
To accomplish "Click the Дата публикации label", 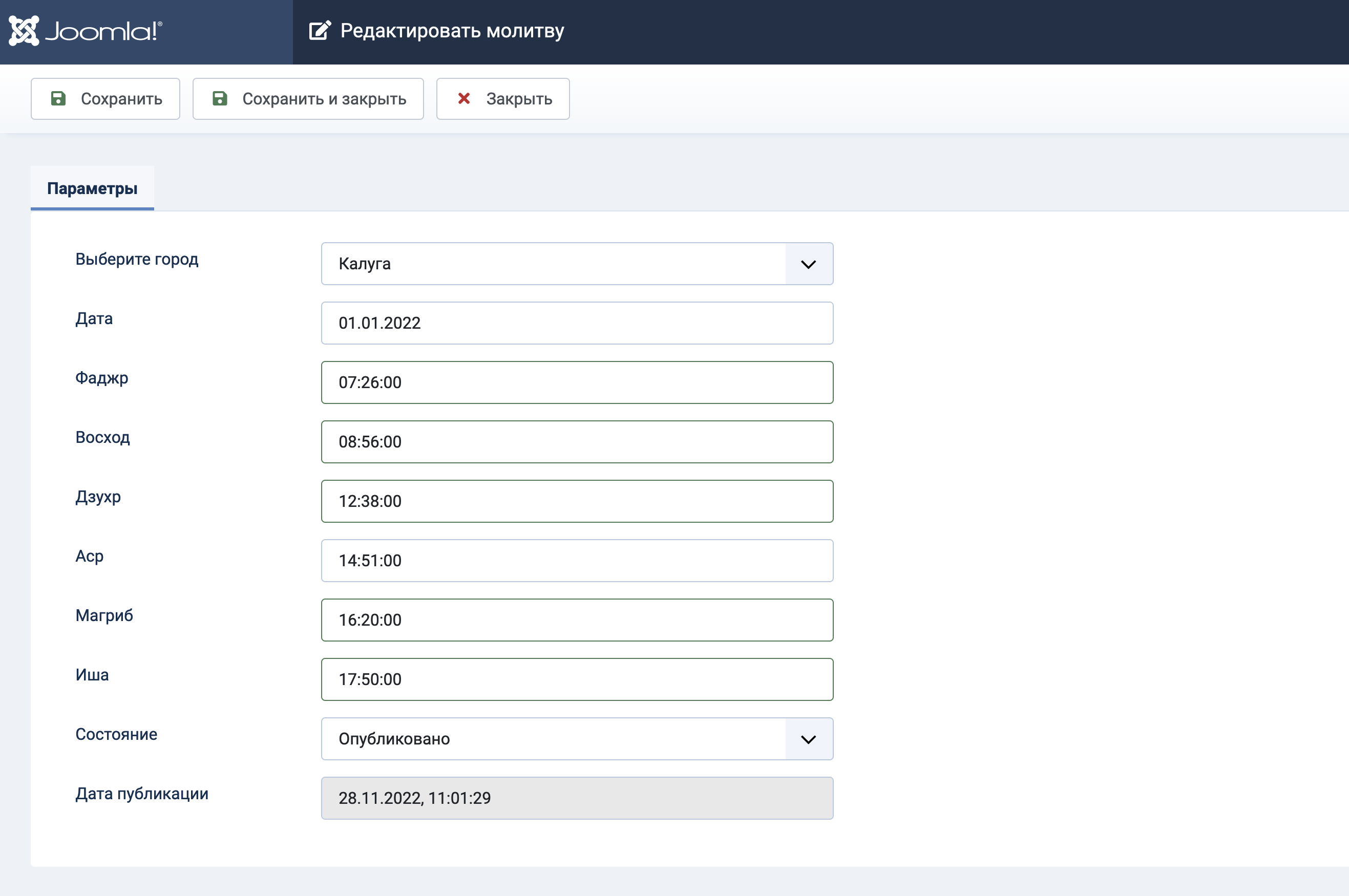I will click(142, 794).
